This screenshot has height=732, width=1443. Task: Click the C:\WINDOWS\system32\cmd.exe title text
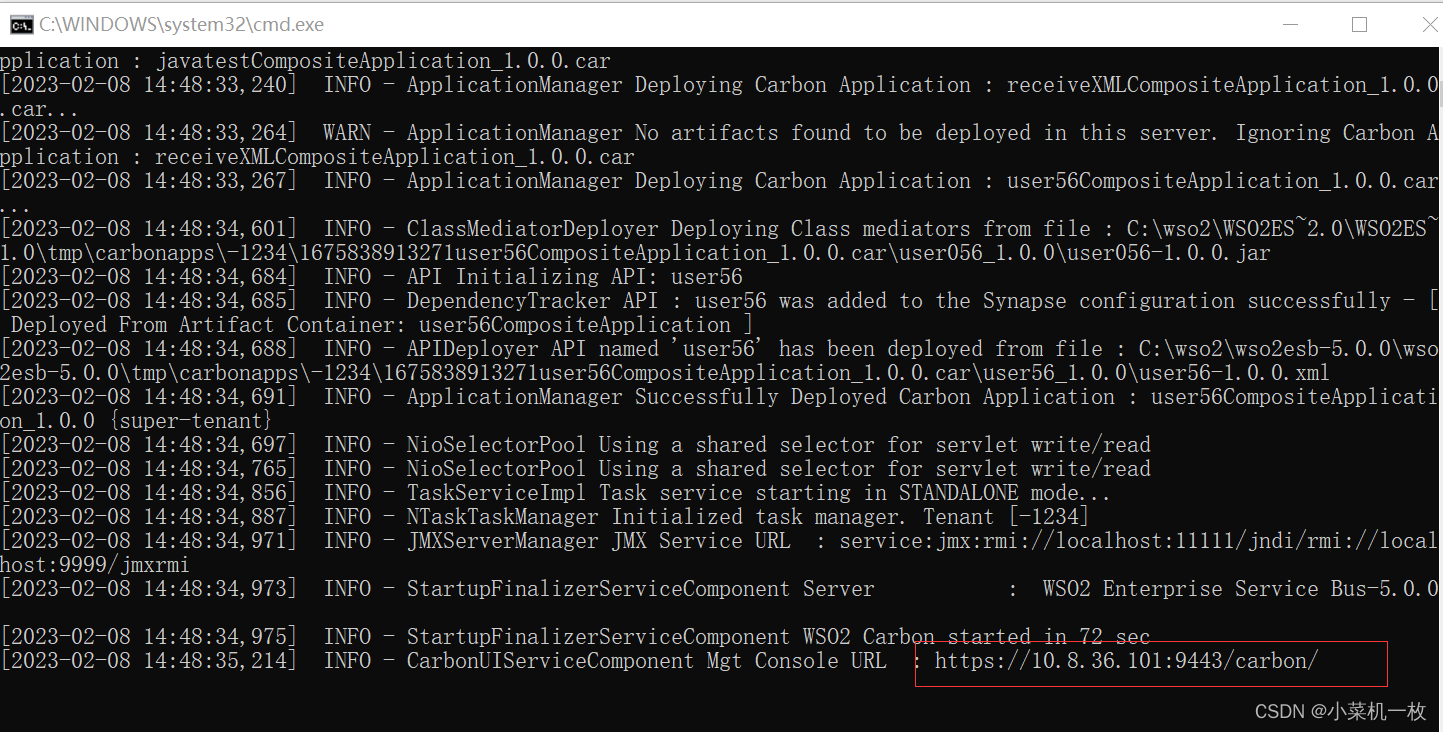click(x=180, y=24)
